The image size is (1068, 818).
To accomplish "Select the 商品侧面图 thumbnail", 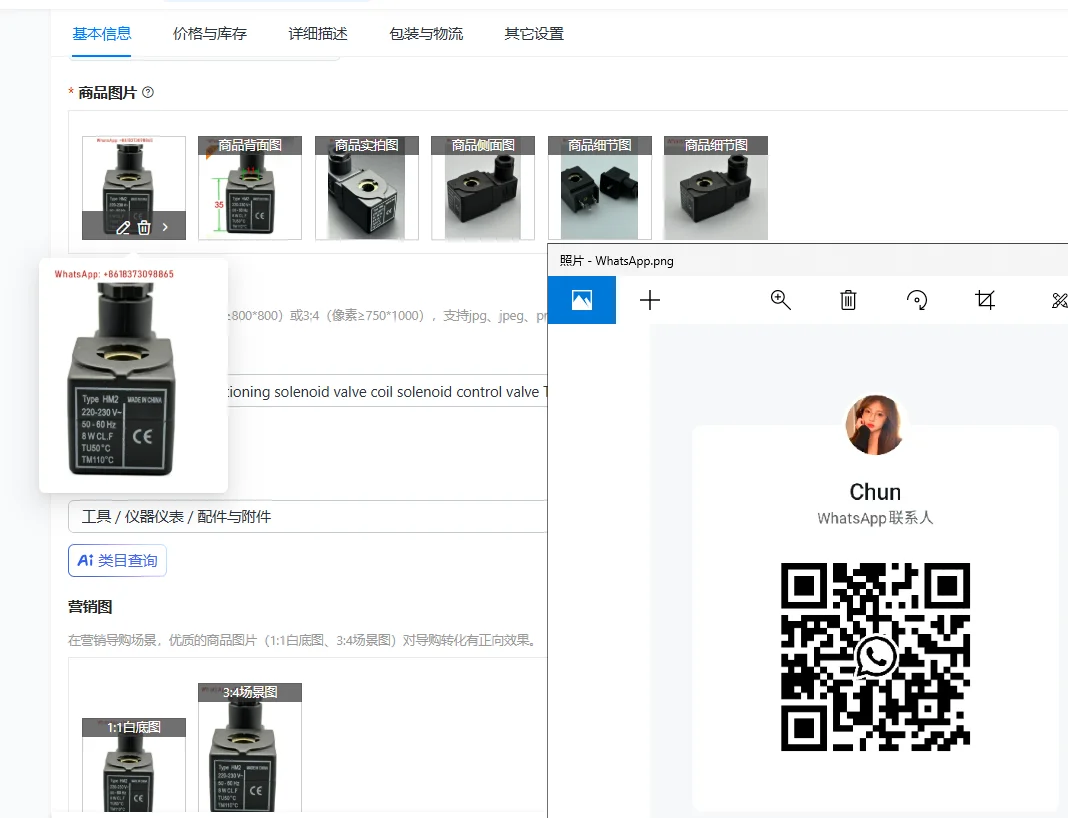I will (x=483, y=188).
